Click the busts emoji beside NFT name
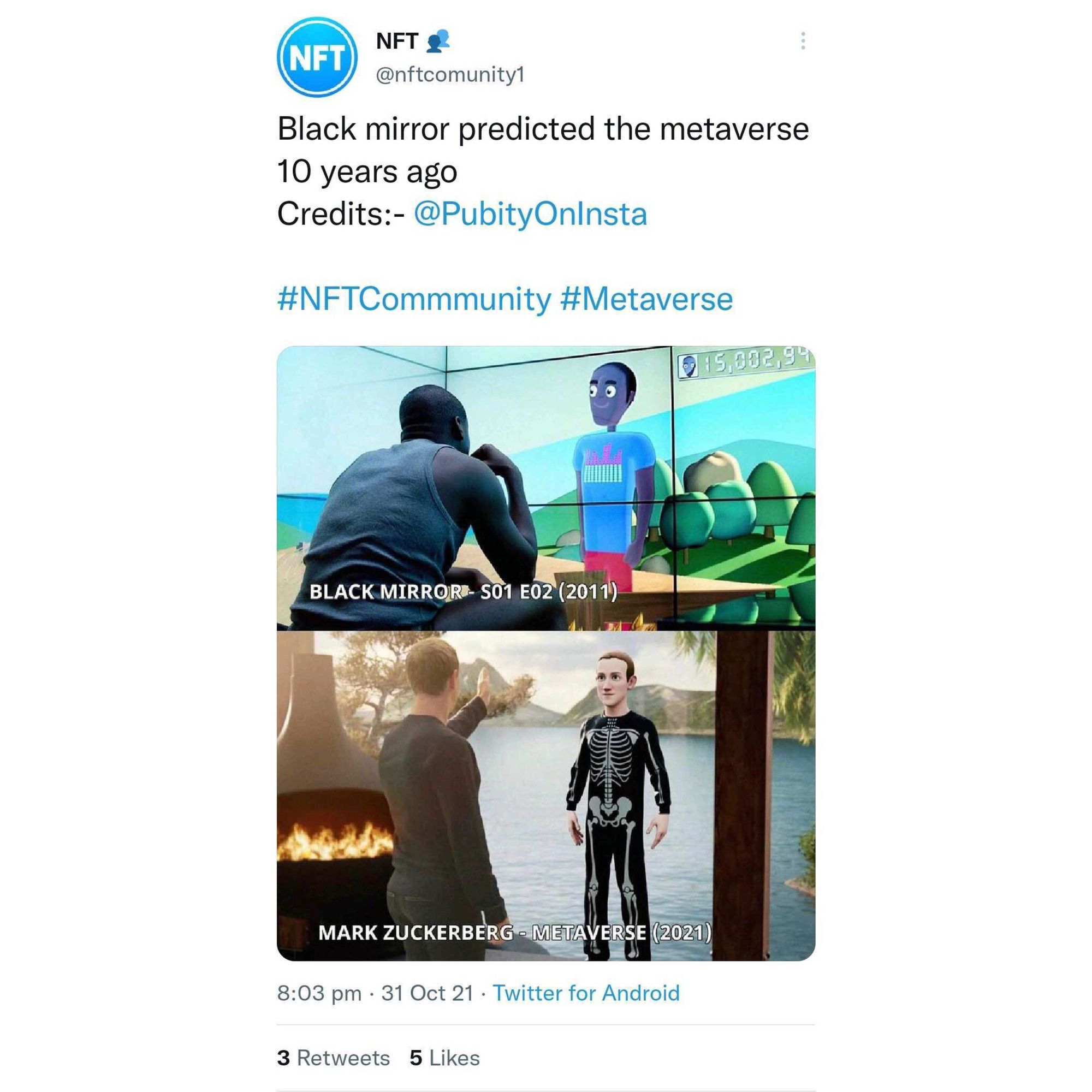 pos(438,41)
